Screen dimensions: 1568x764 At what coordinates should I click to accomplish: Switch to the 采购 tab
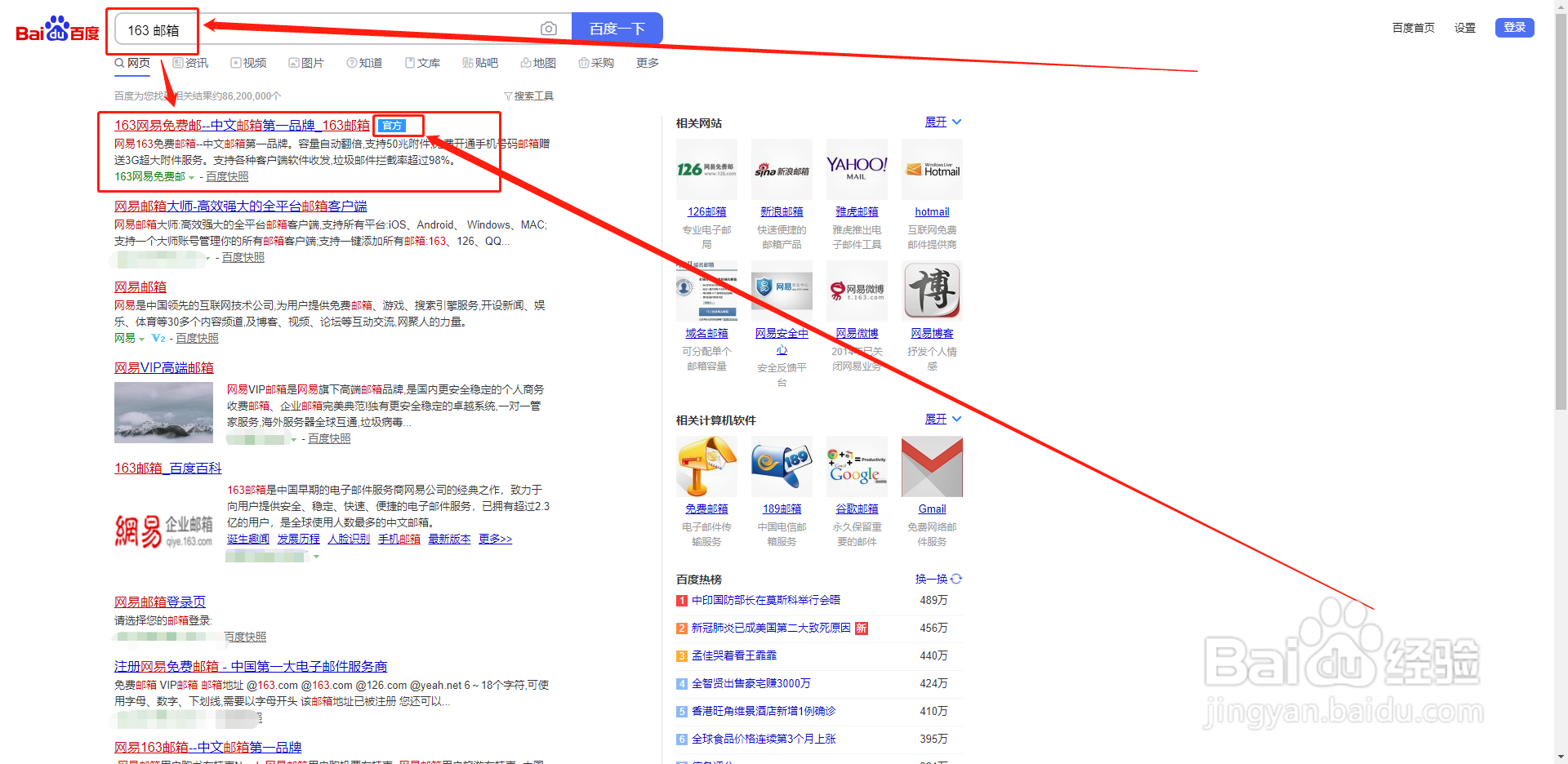596,63
